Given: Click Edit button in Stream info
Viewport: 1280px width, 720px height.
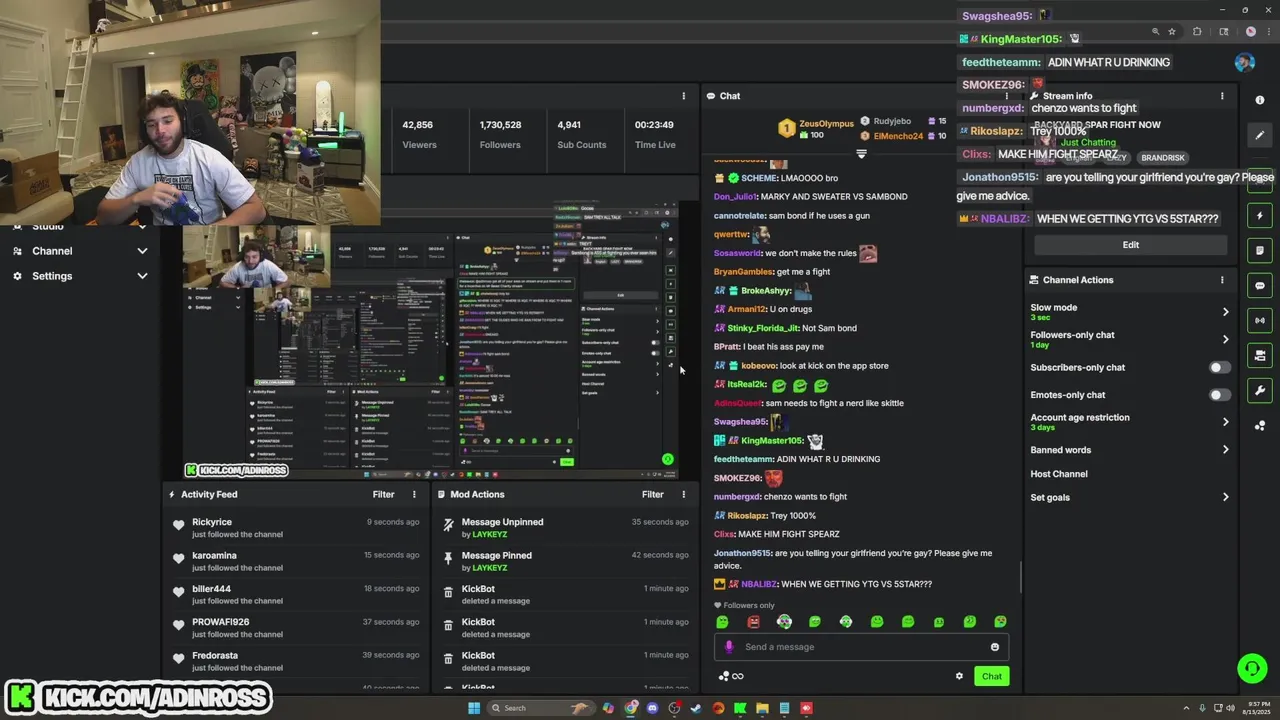Looking at the screenshot, I should [x=1131, y=245].
